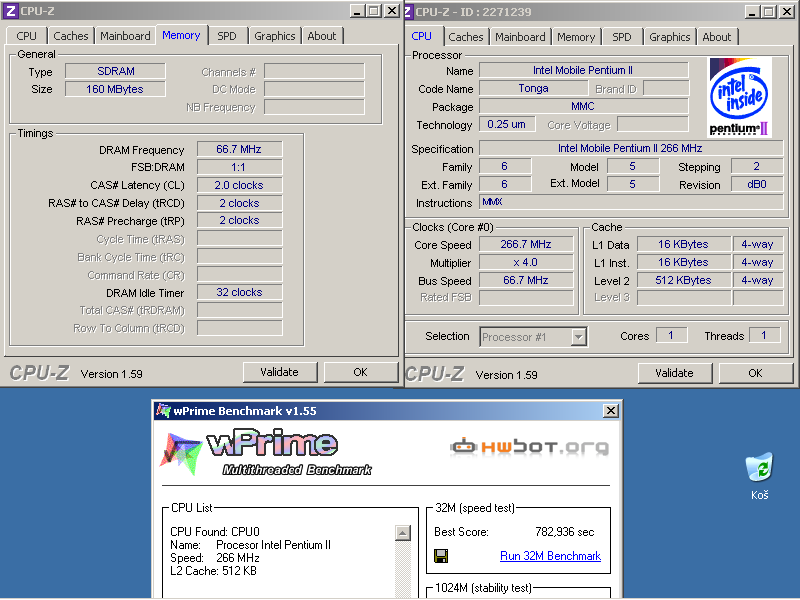Click the wPrime colorful logo graphic
The width and height of the screenshot is (800, 600).
(x=180, y=453)
